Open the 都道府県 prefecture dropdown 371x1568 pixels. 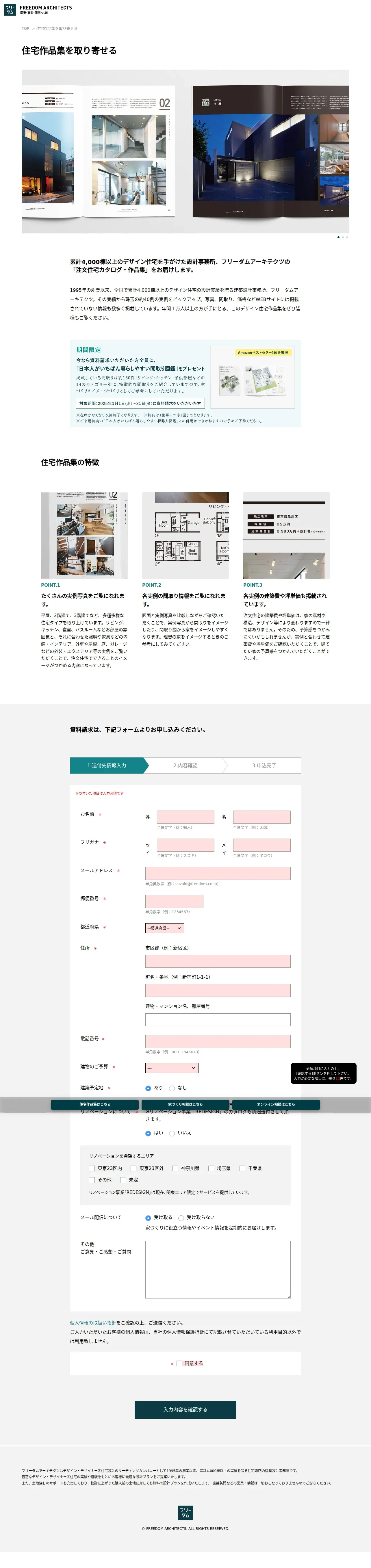(164, 928)
